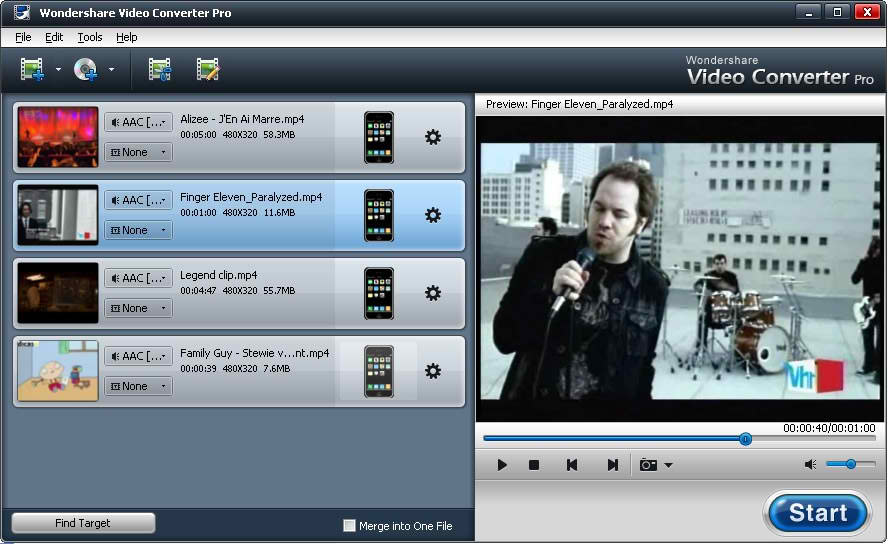Image resolution: width=888 pixels, height=544 pixels.
Task: Open settings gear for Legend clip.mp4
Action: [433, 293]
